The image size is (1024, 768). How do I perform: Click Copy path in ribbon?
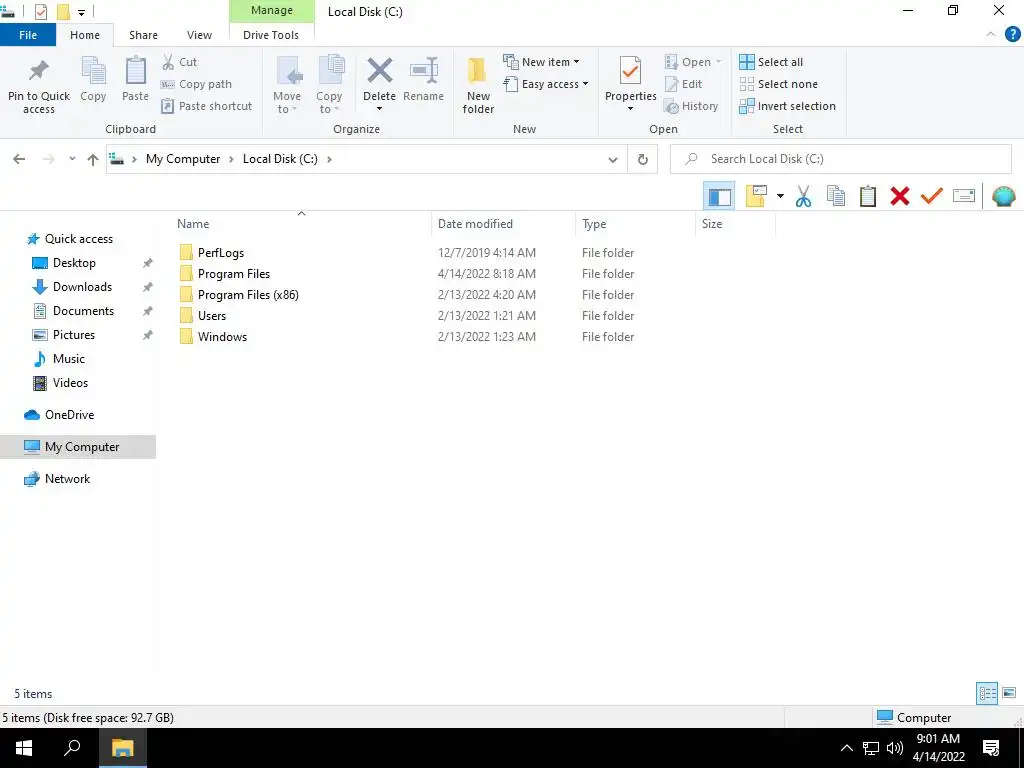(197, 84)
